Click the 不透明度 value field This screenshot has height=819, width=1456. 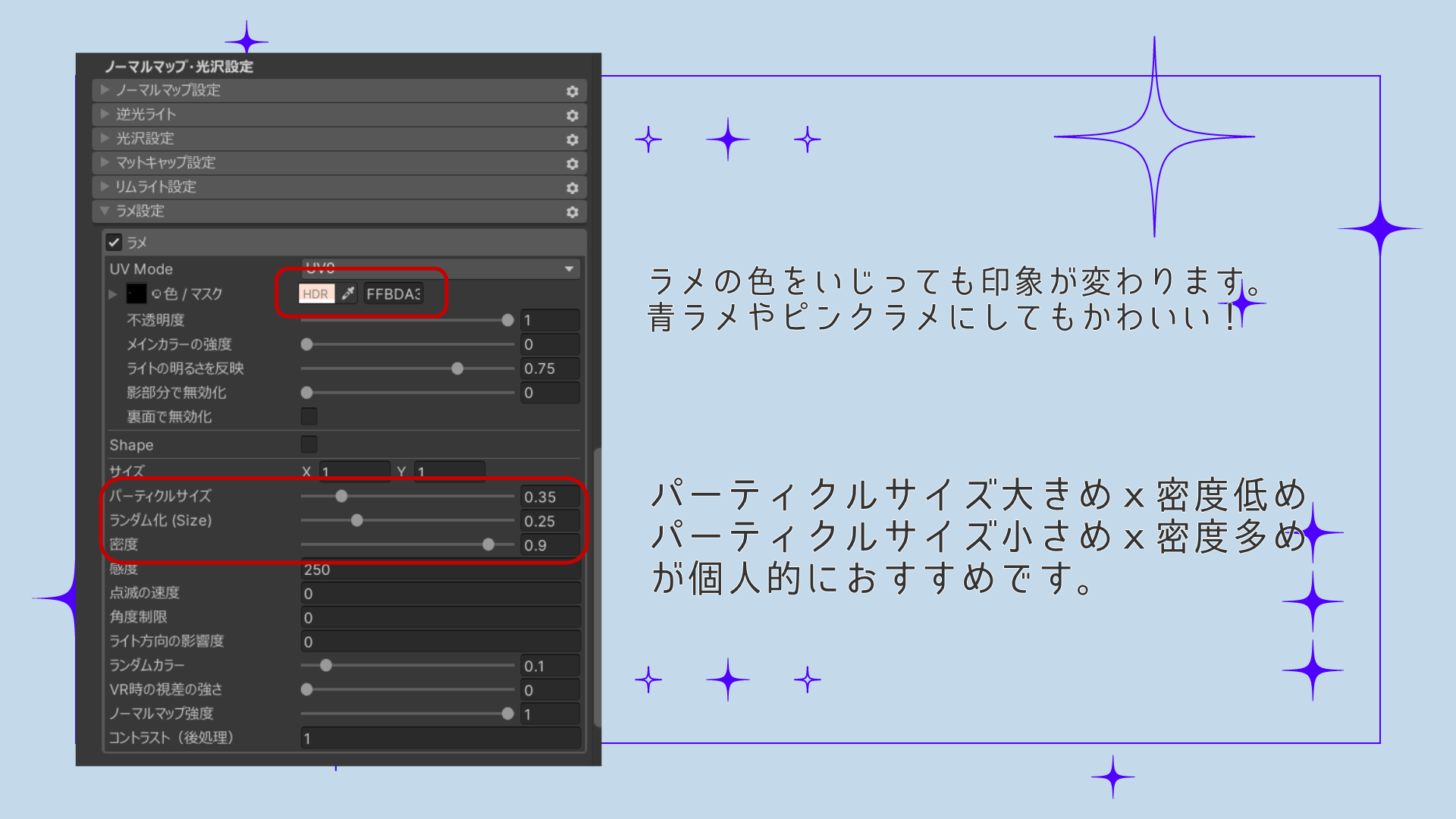(x=551, y=320)
